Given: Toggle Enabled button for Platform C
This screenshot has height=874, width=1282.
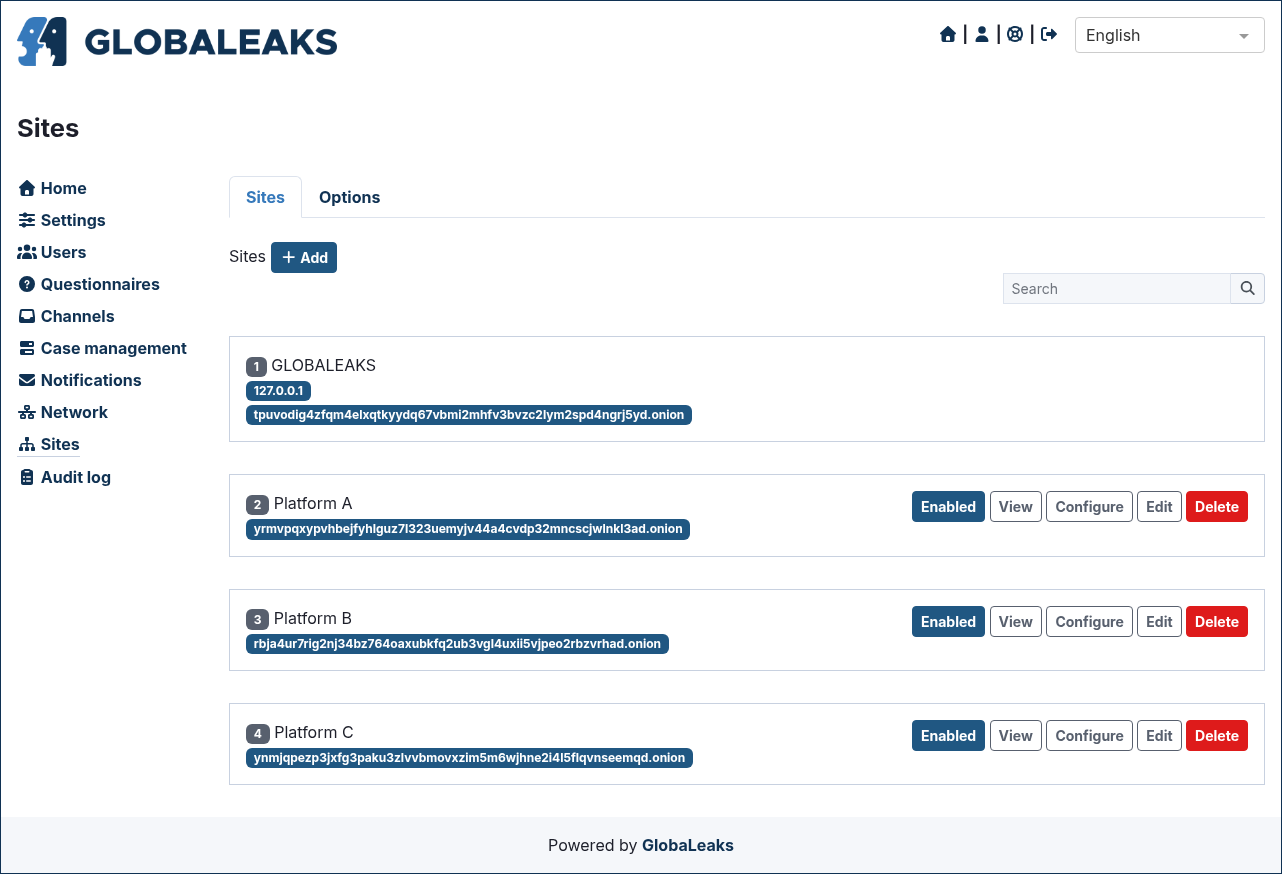Looking at the screenshot, I should point(948,735).
